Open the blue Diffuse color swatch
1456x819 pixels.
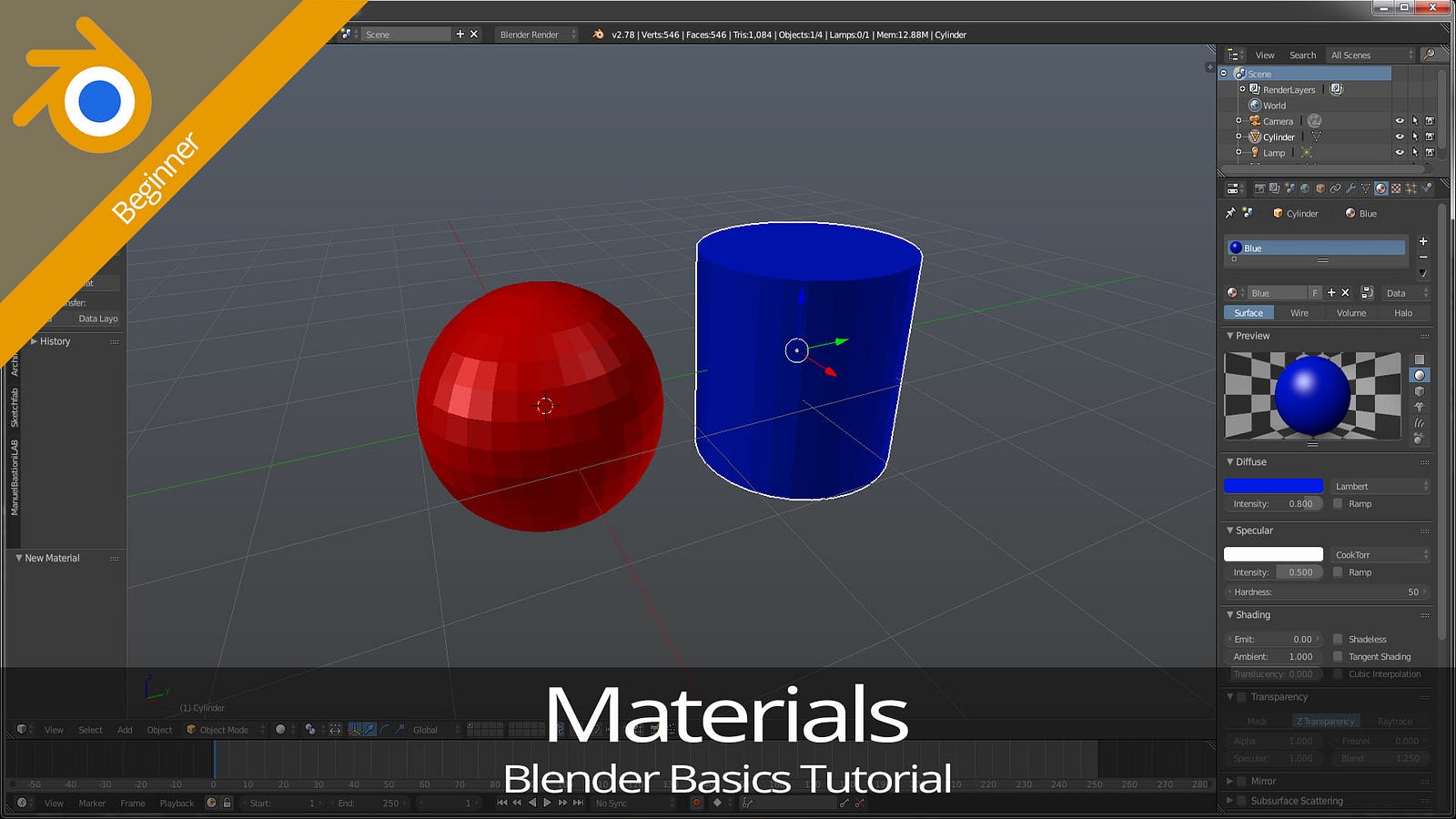tap(1273, 486)
